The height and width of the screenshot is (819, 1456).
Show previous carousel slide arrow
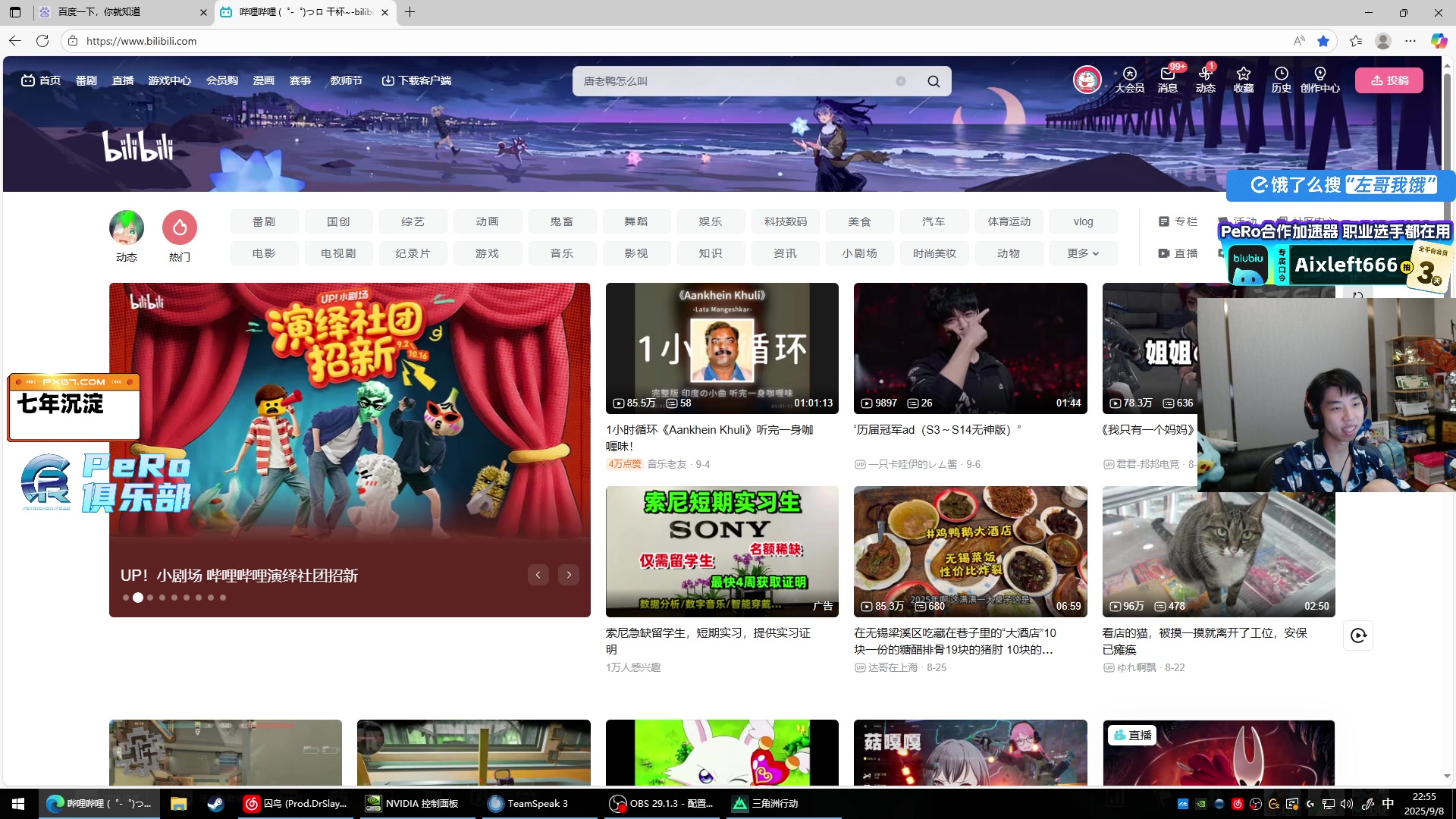538,575
